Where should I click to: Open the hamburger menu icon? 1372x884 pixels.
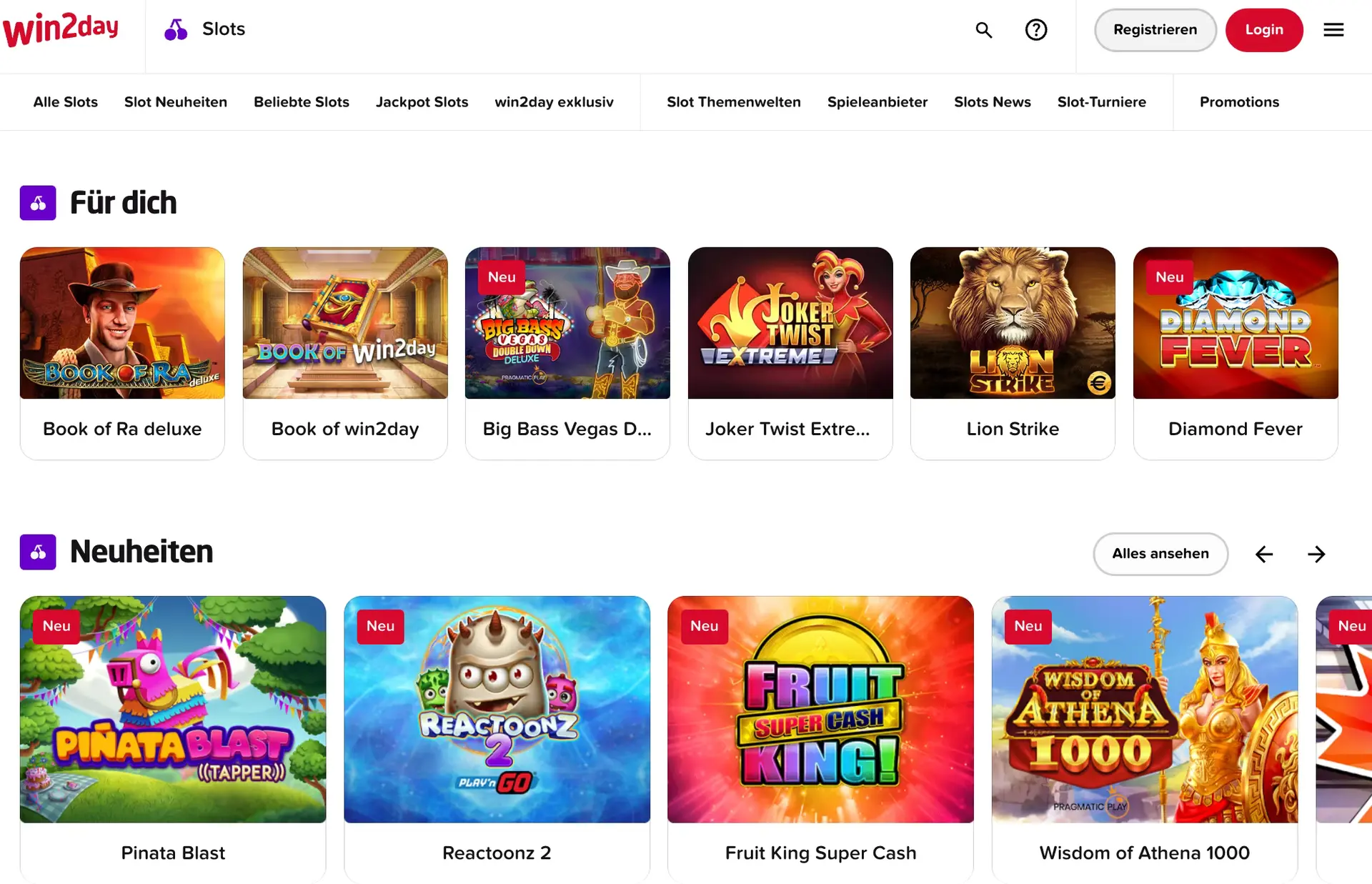click(x=1333, y=30)
